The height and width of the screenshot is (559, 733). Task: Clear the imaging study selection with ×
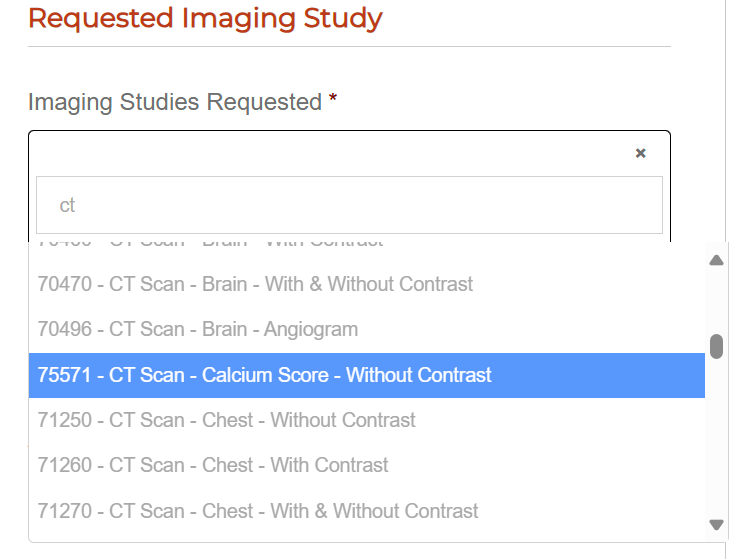(x=641, y=153)
